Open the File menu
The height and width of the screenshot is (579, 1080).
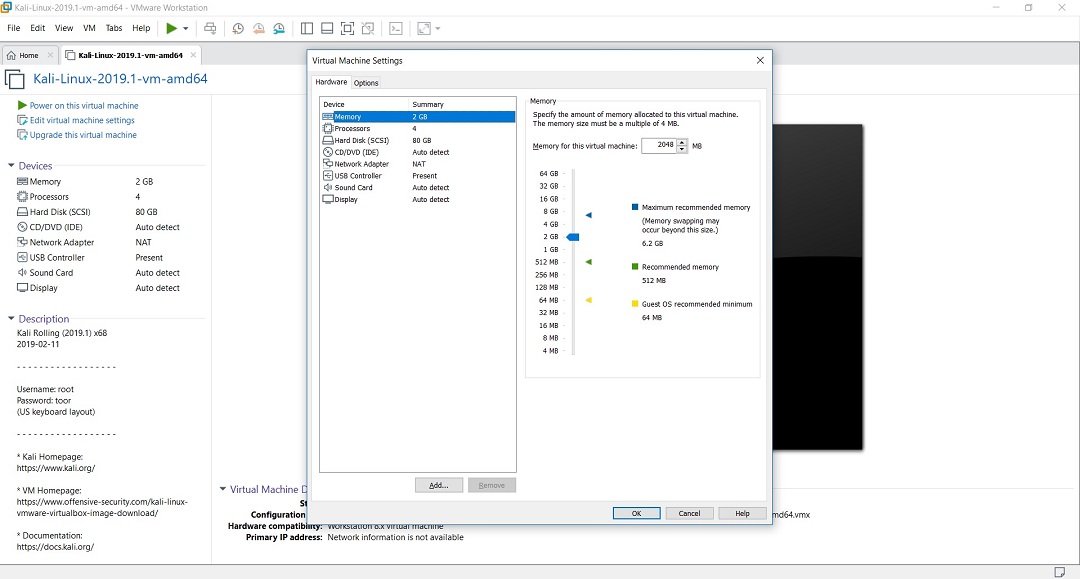pyautogui.click(x=14, y=28)
